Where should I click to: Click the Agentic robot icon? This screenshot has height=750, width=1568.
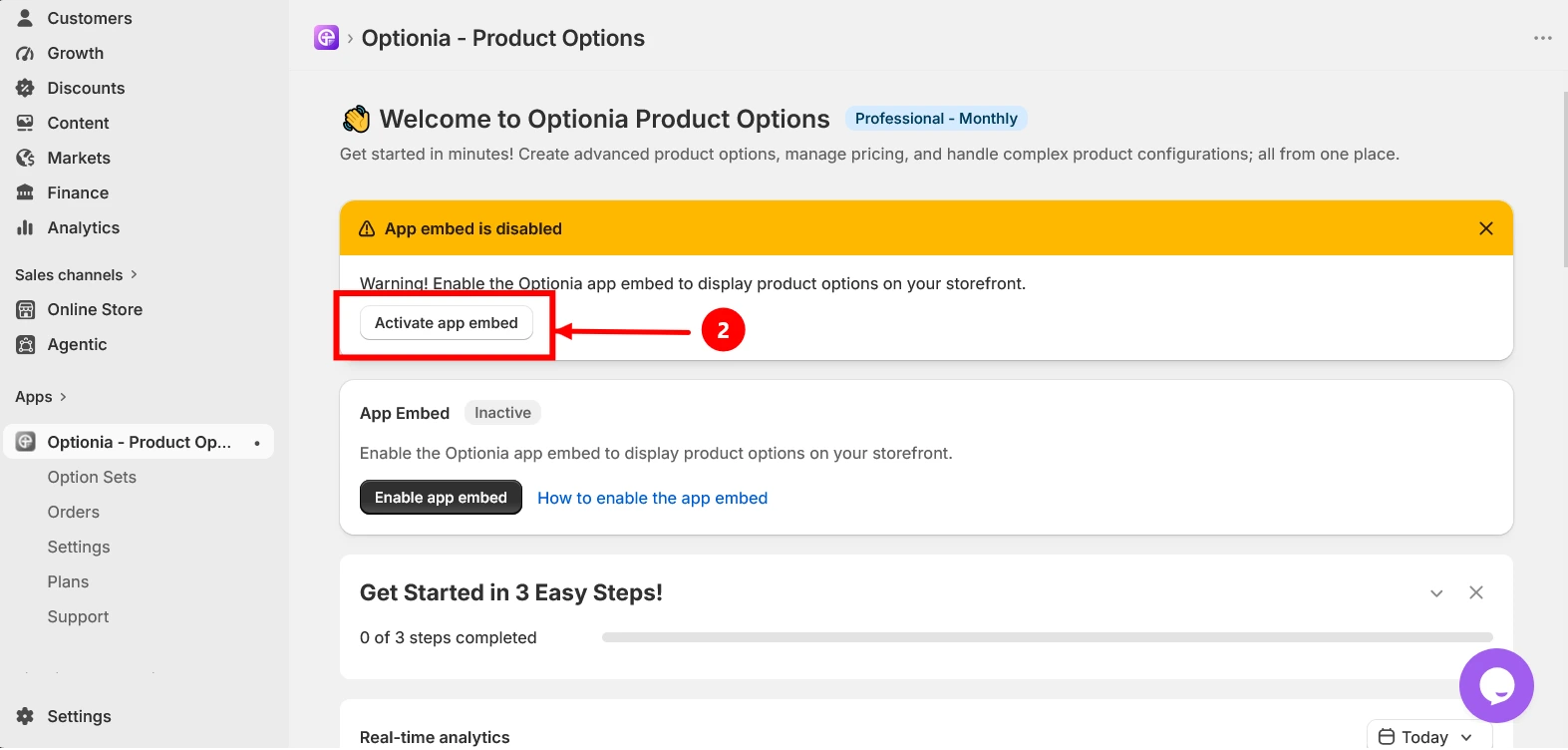pos(25,344)
